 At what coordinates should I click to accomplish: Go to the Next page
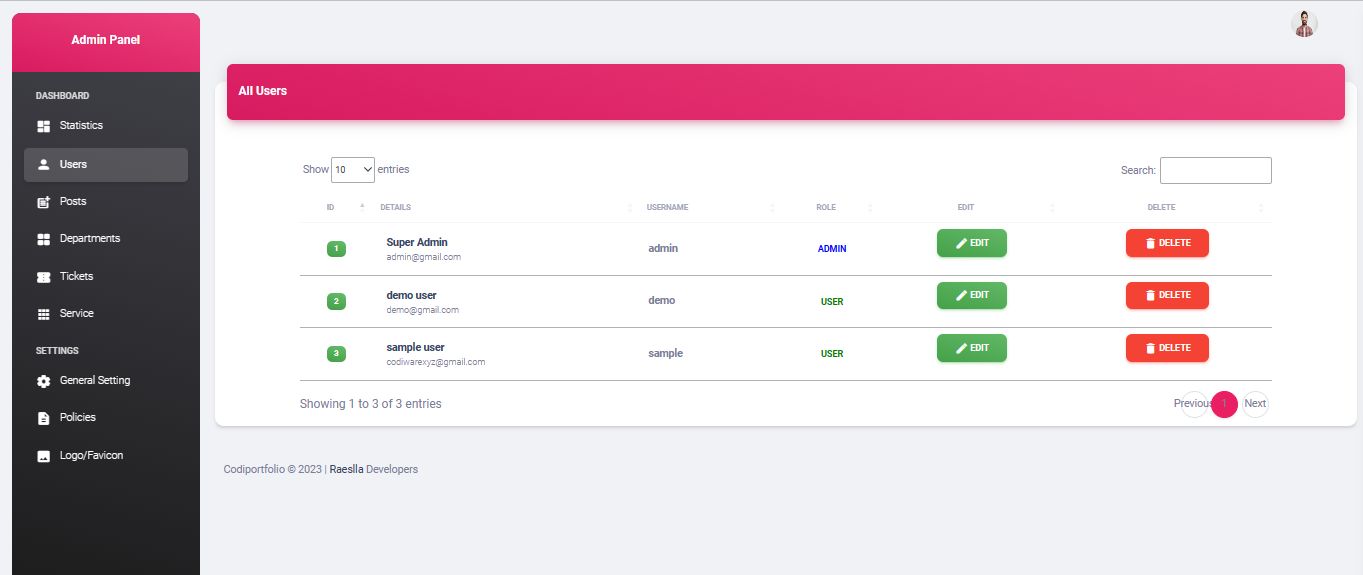point(1255,404)
